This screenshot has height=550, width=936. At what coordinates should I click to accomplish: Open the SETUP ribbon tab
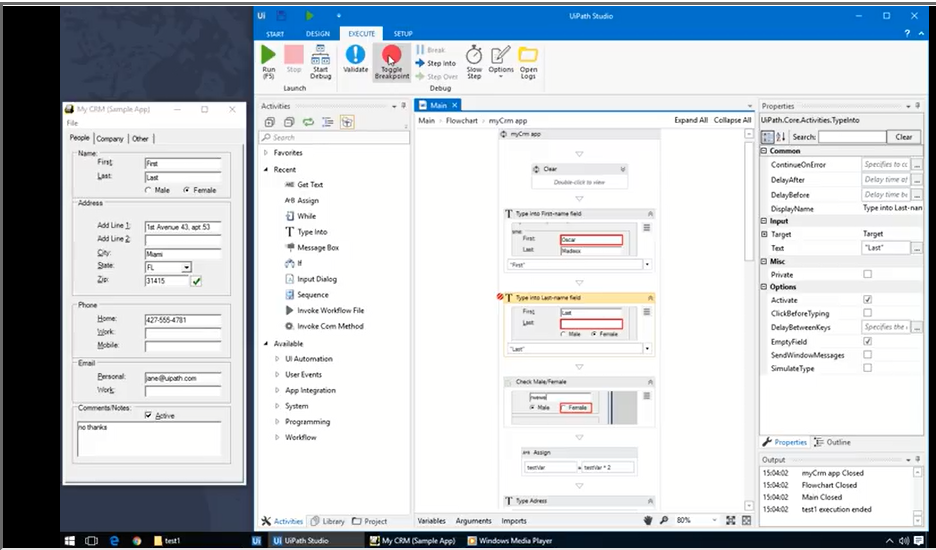(403, 33)
